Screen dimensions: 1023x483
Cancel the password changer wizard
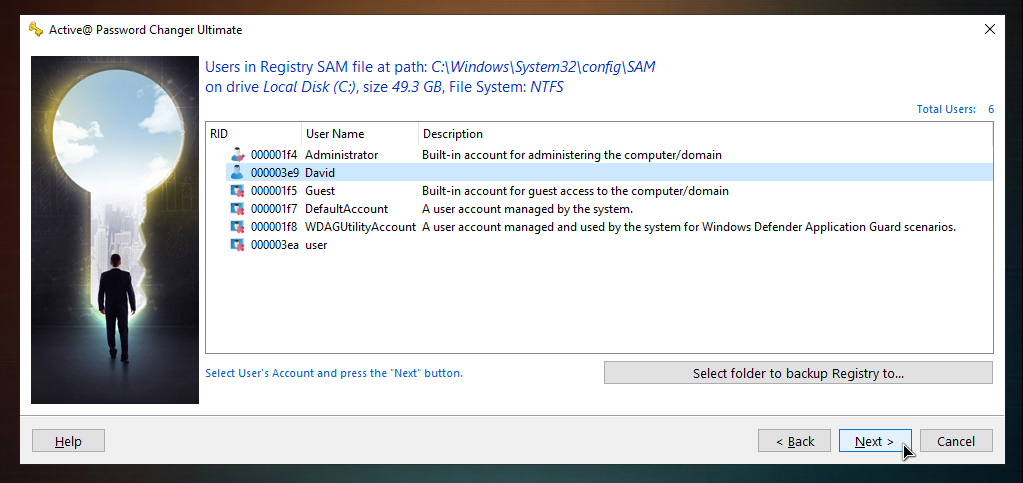click(x=956, y=441)
